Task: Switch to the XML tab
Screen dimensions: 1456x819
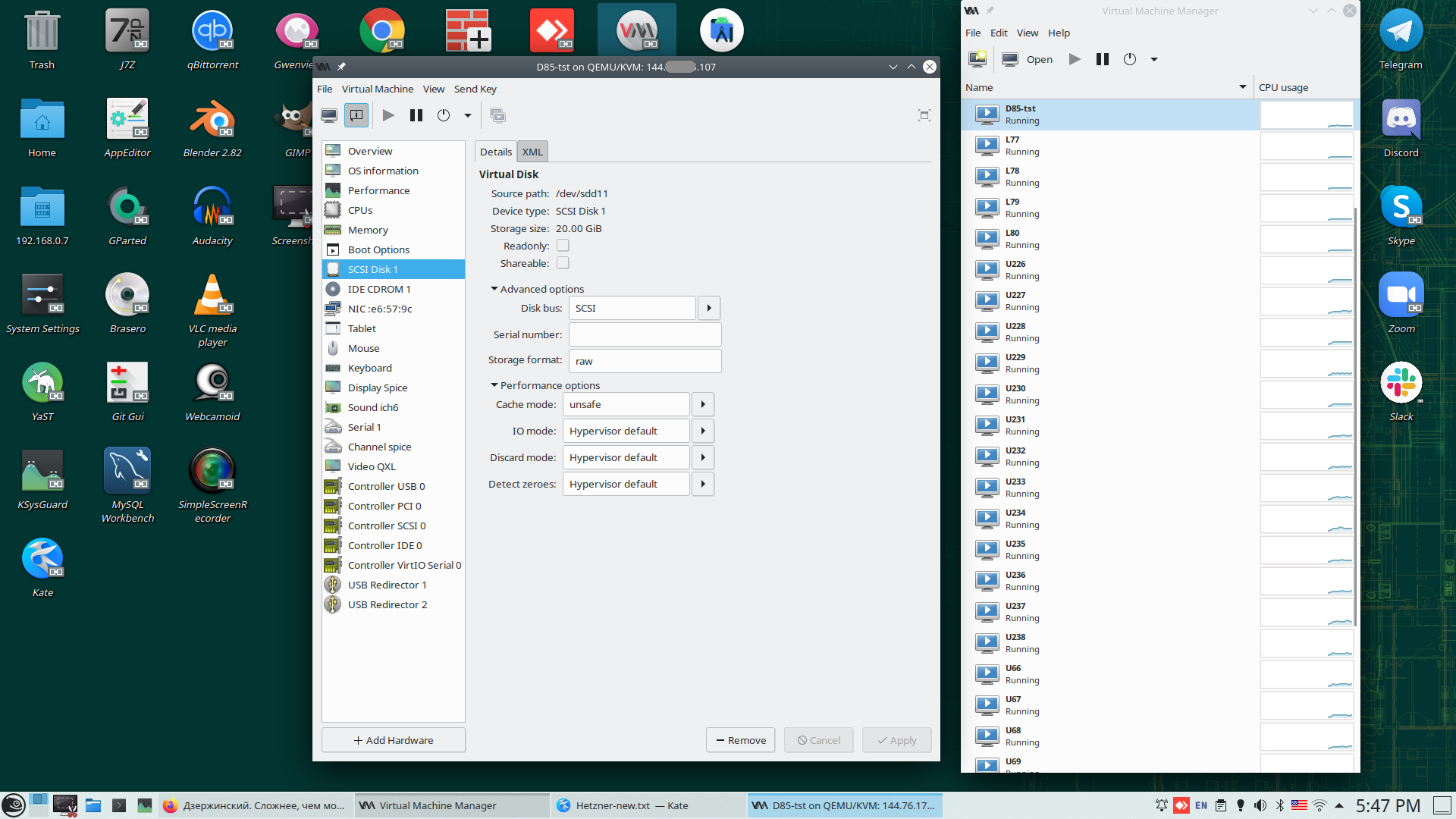Action: 532,152
